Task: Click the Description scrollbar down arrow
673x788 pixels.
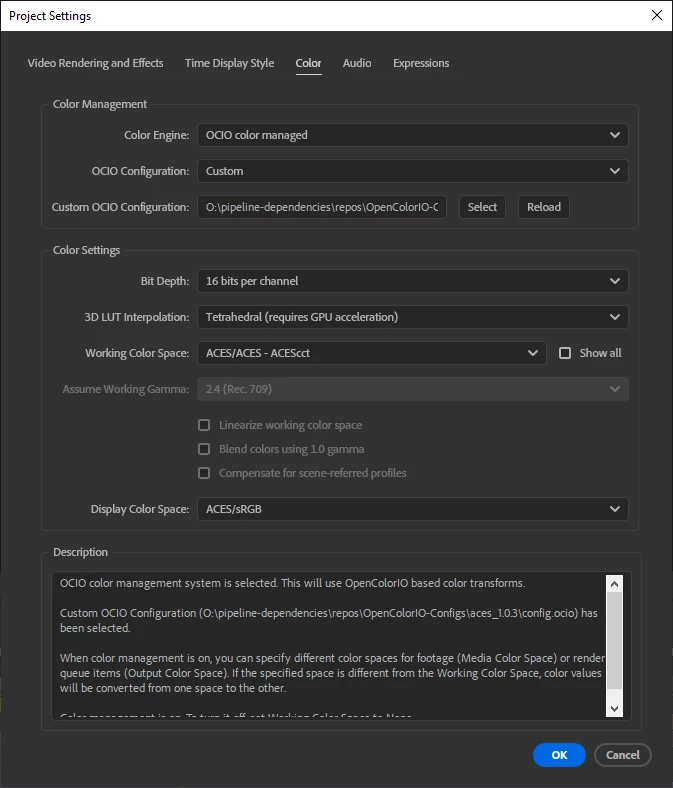Action: [614, 709]
